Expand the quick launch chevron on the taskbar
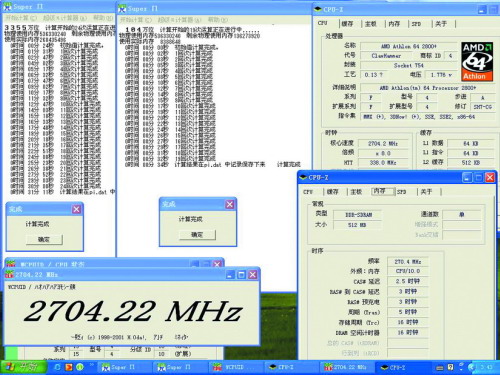500x375 pixels. coord(91,365)
